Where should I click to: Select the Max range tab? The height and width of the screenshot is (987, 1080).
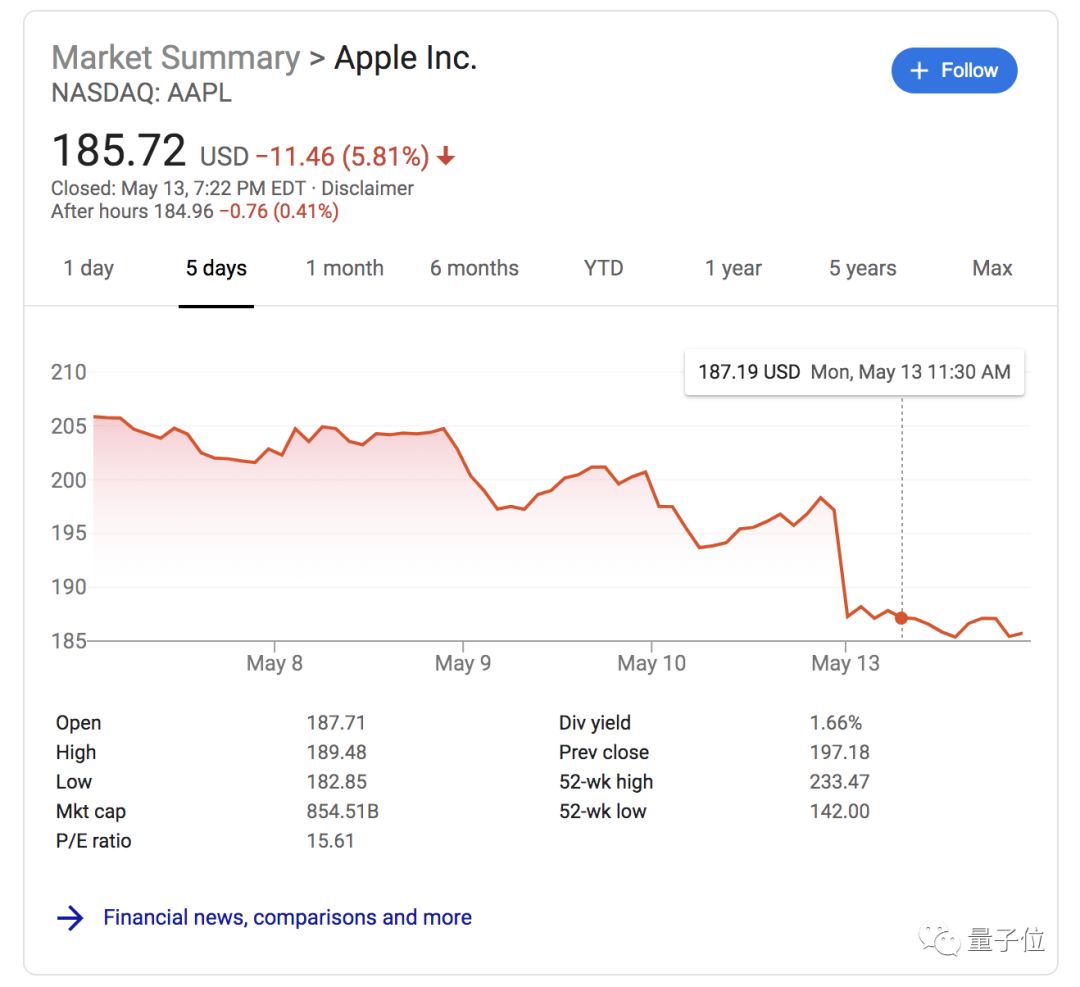pyautogui.click(x=992, y=268)
